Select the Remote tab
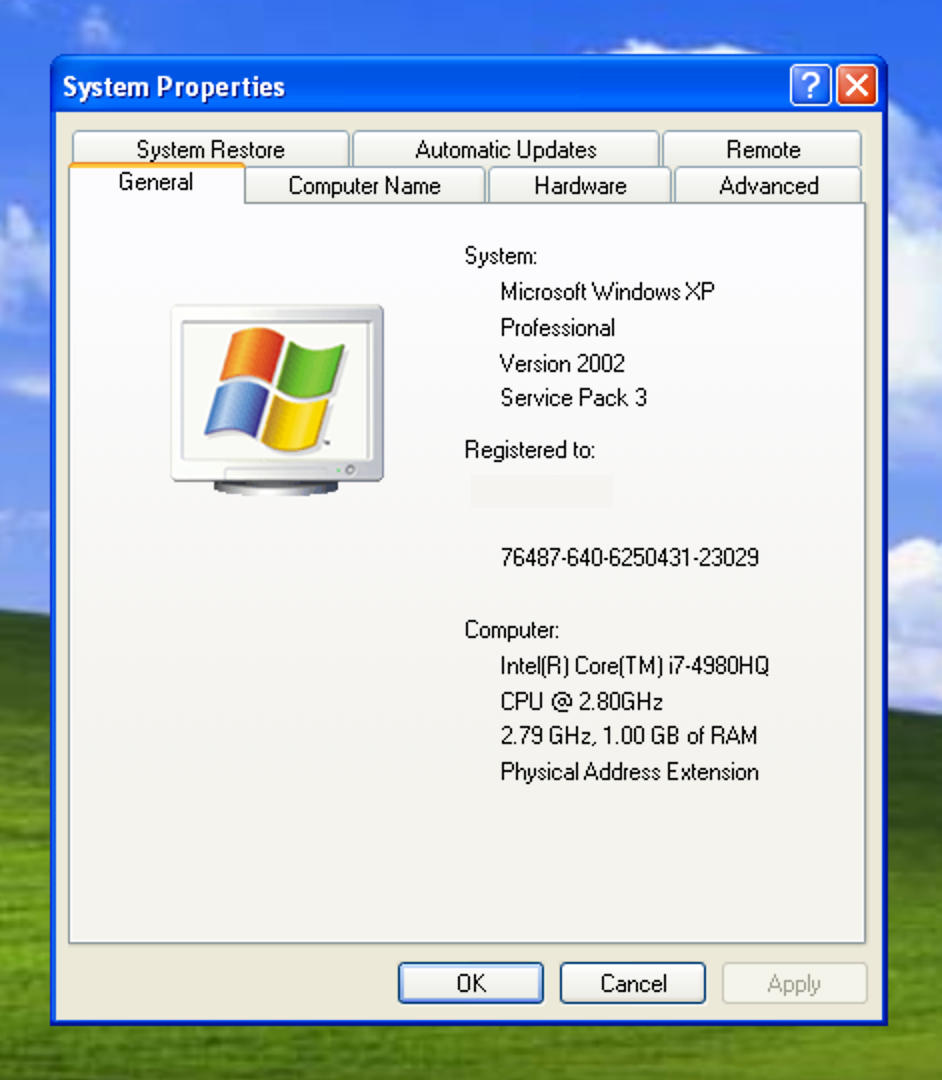The image size is (942, 1080). 762,149
